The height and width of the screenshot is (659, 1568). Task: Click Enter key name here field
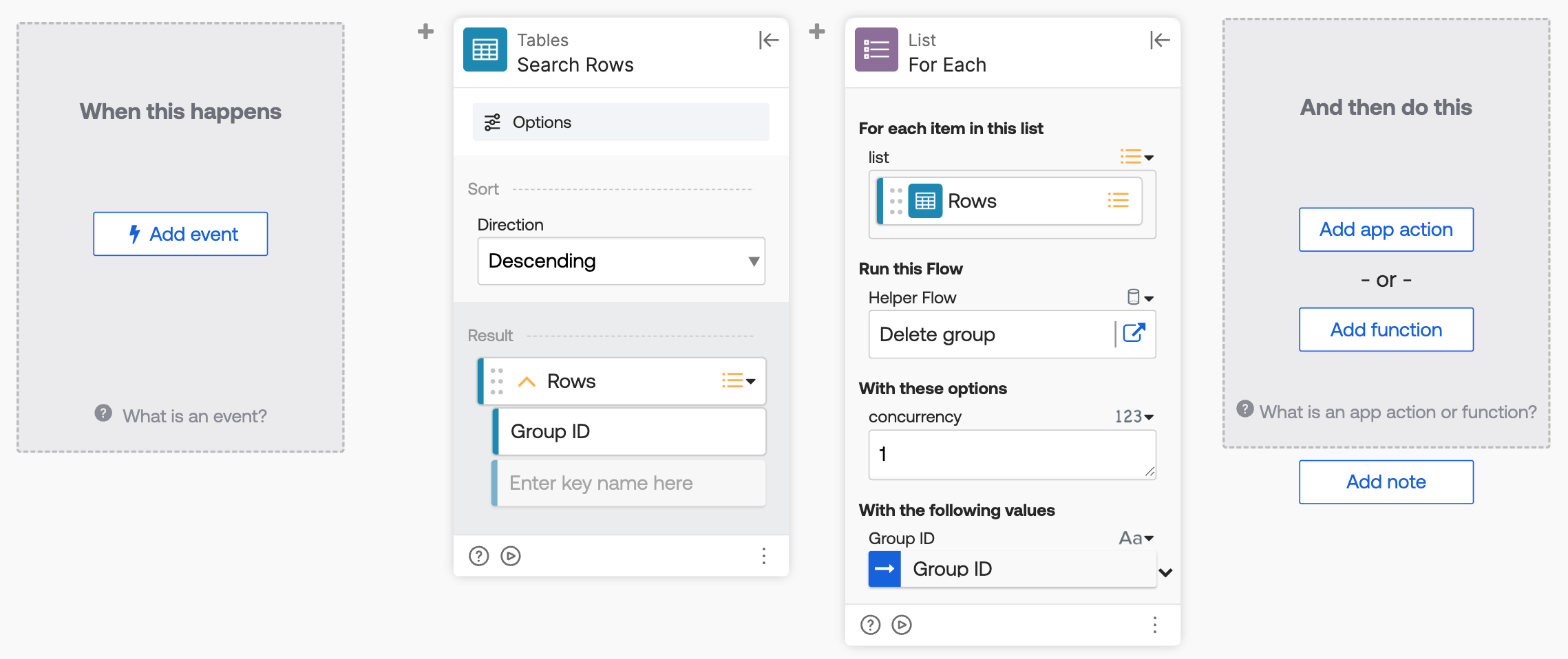629,483
